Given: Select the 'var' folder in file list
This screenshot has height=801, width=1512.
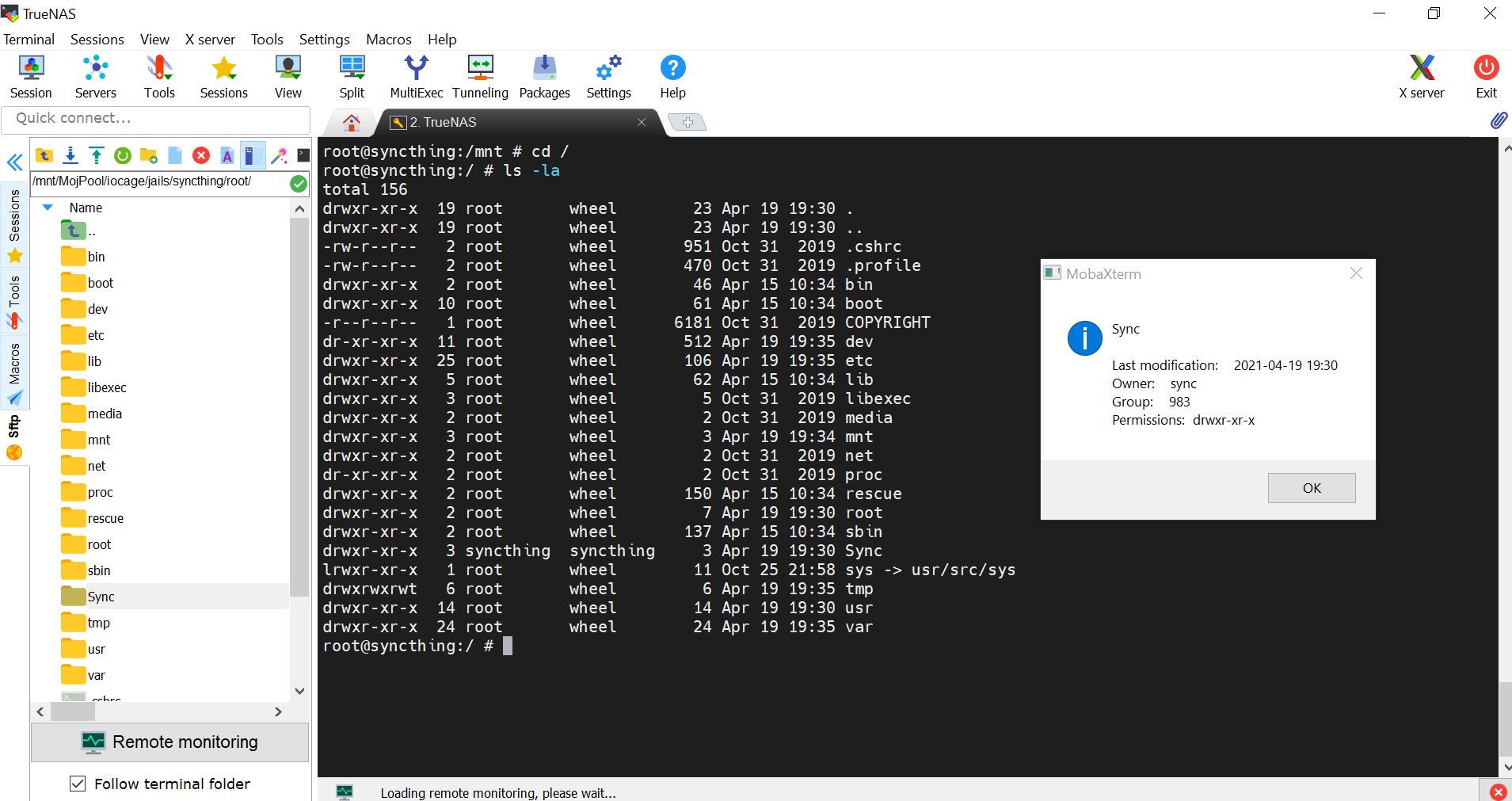Looking at the screenshot, I should [96, 675].
